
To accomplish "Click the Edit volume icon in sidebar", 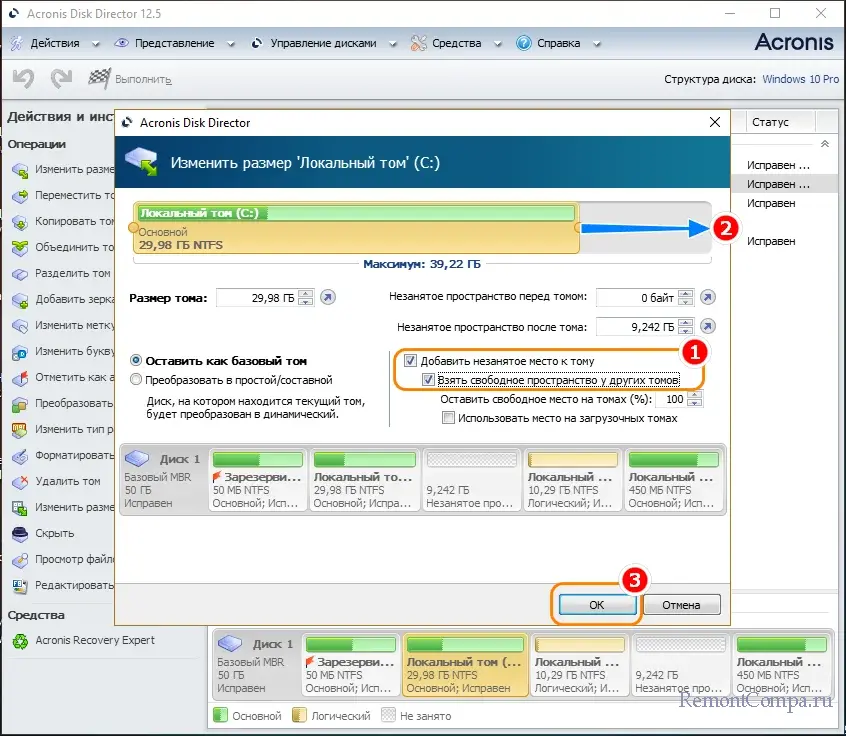I will (x=20, y=585).
